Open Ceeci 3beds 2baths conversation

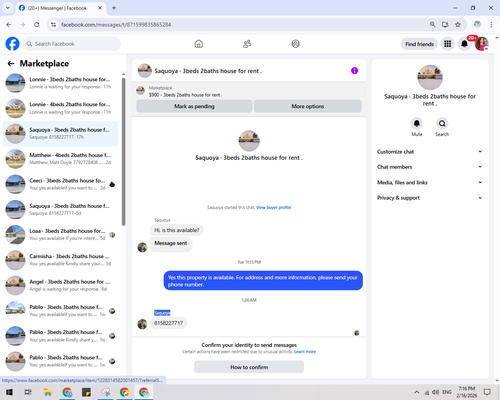tap(60, 184)
